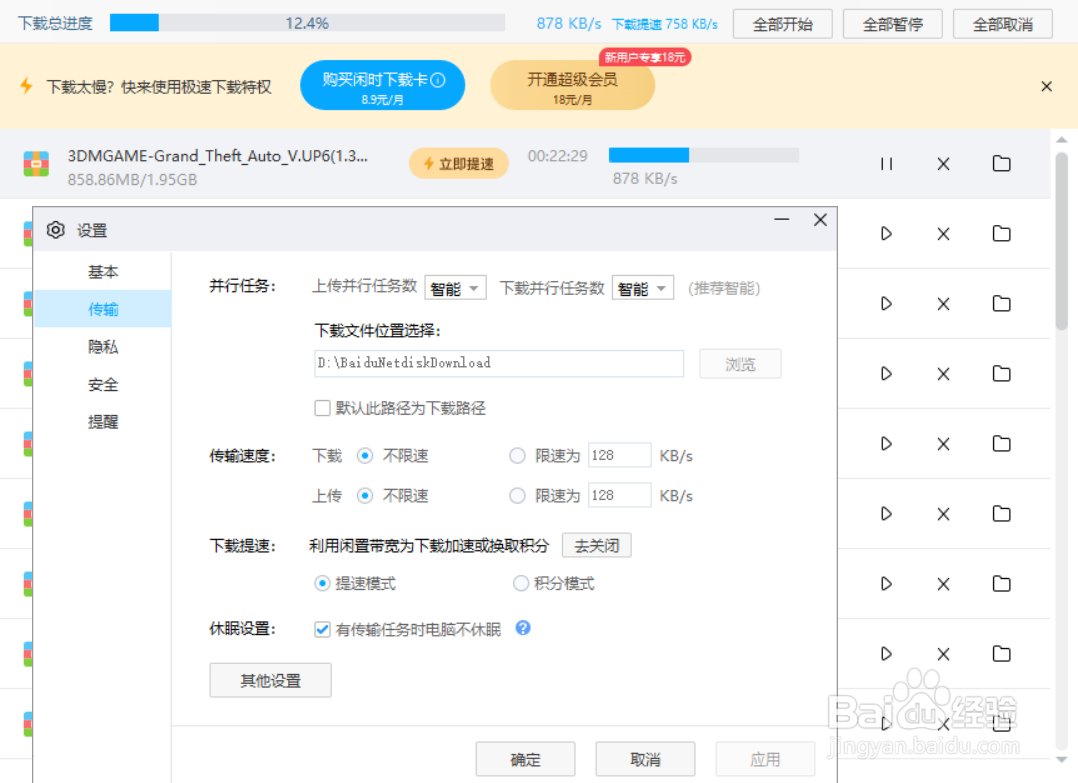
Task: Cancel the Grand_Theft_Auto_V download task
Action: [943, 164]
